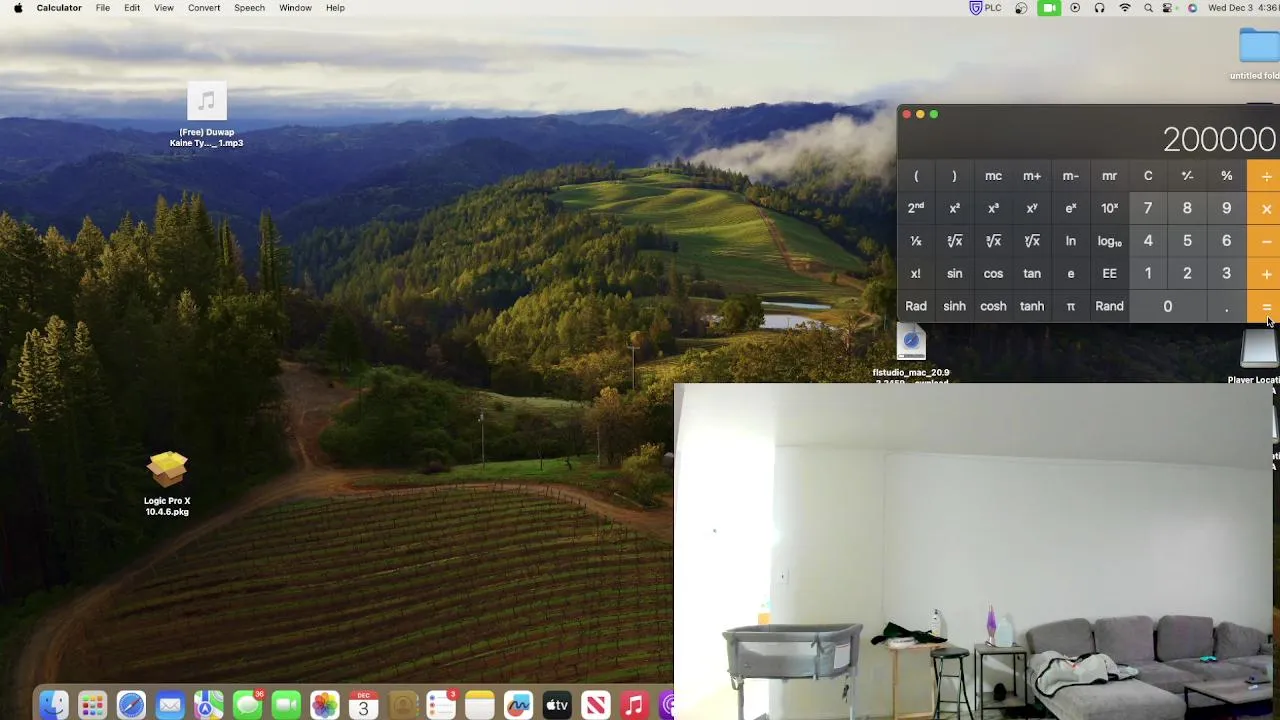Screen dimensions: 1280x720
Task: Click the open parenthesis key
Action: tap(916, 176)
